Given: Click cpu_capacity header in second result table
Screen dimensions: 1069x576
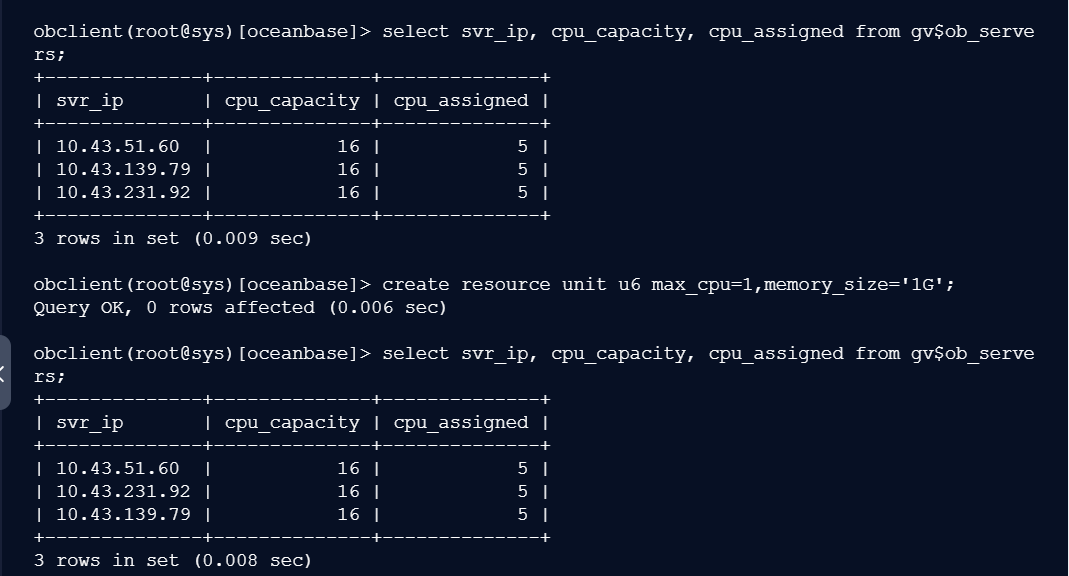Looking at the screenshot, I should (292, 423).
